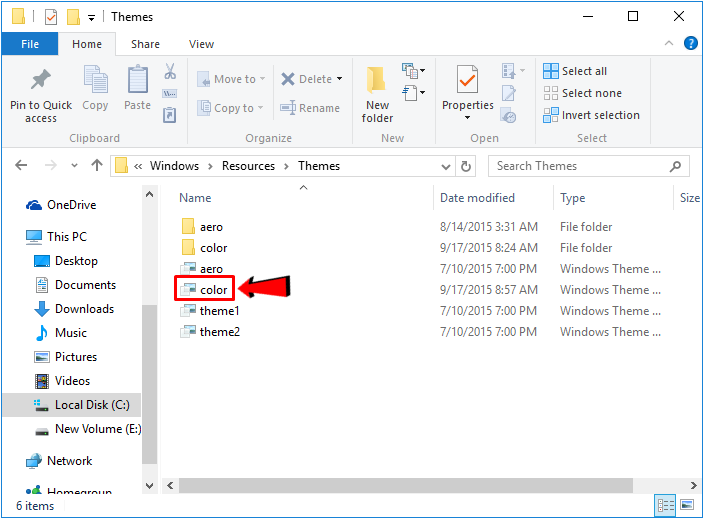The height and width of the screenshot is (518, 703).
Task: Open the Properties checkmark icon
Action: [467, 80]
